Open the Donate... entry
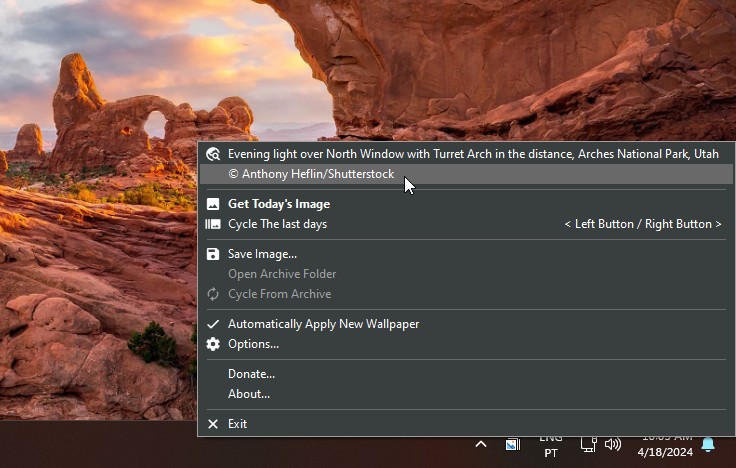The height and width of the screenshot is (468, 736). click(x=252, y=374)
